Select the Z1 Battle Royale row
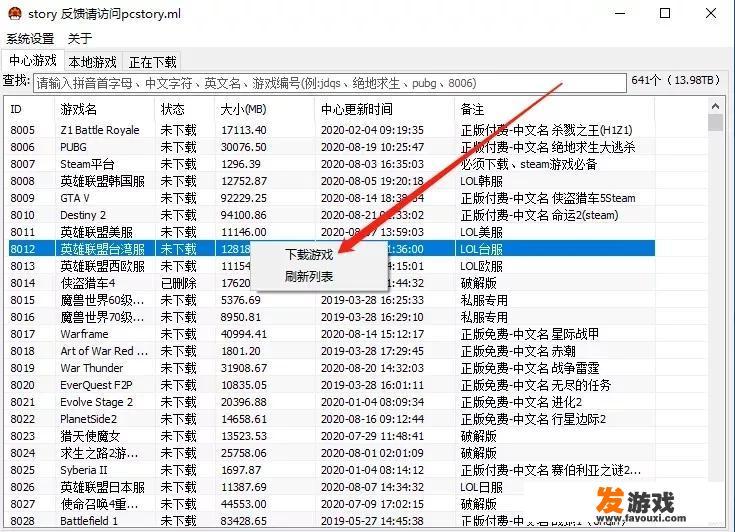The image size is (735, 532). tap(331, 130)
